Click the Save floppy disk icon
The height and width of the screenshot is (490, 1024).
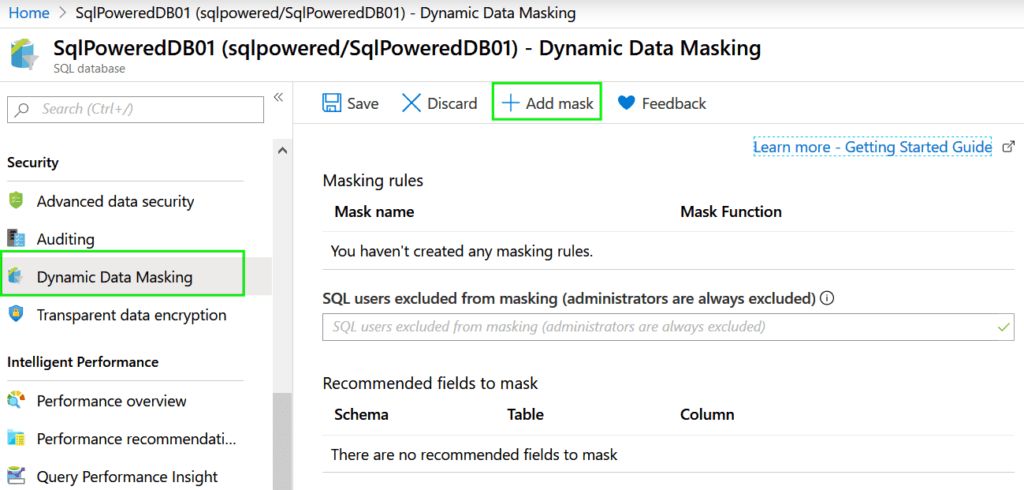[x=332, y=103]
